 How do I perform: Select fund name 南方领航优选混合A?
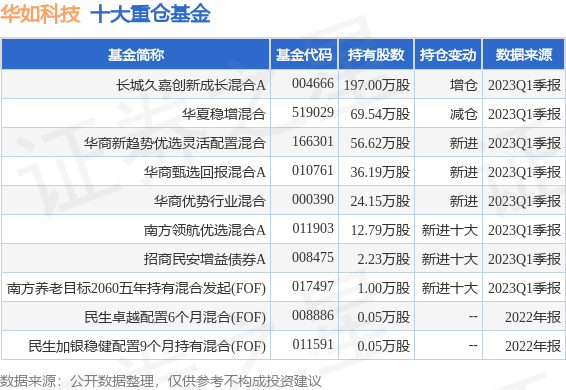click(x=205, y=230)
